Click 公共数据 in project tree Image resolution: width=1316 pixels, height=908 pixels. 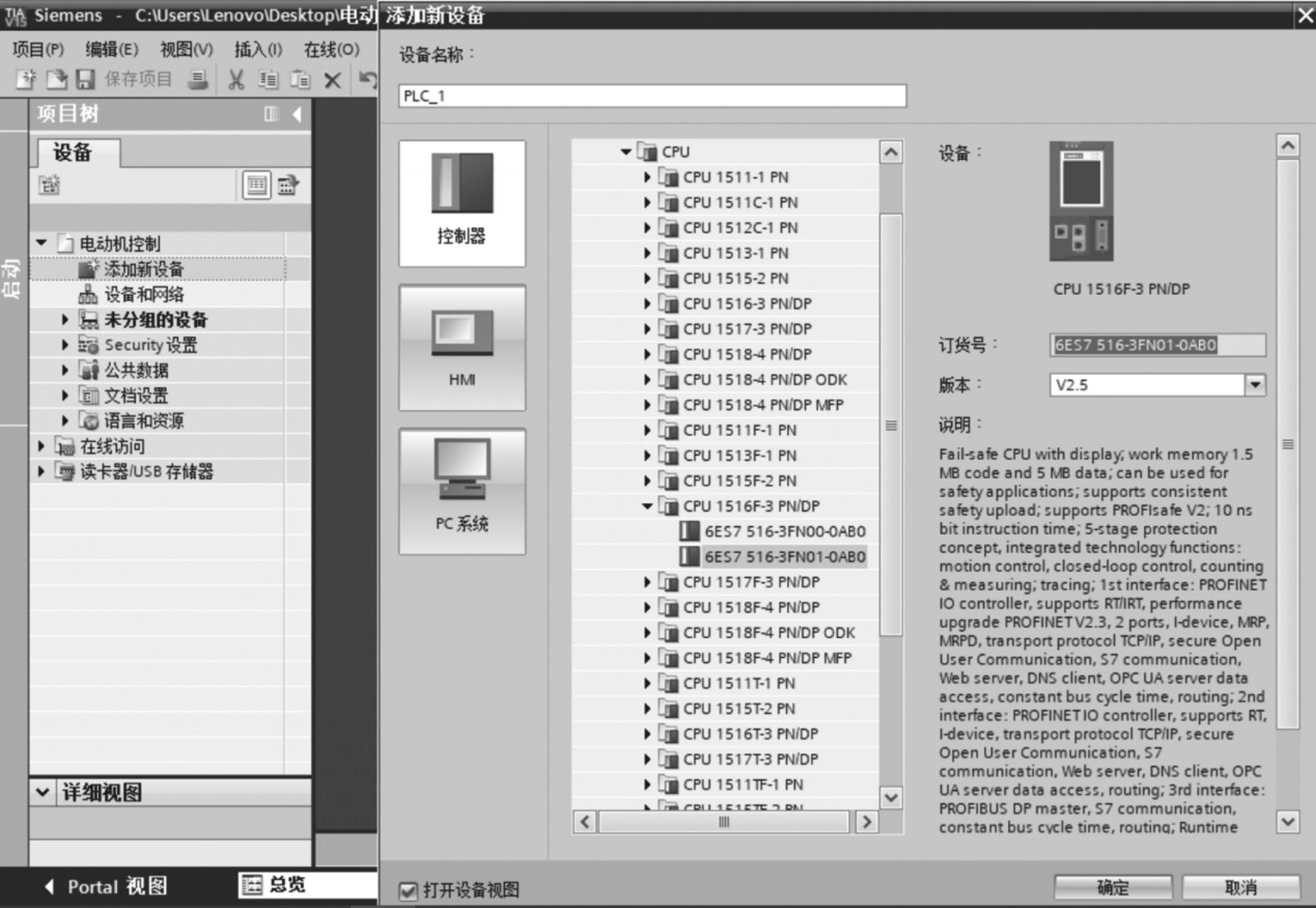point(137,370)
